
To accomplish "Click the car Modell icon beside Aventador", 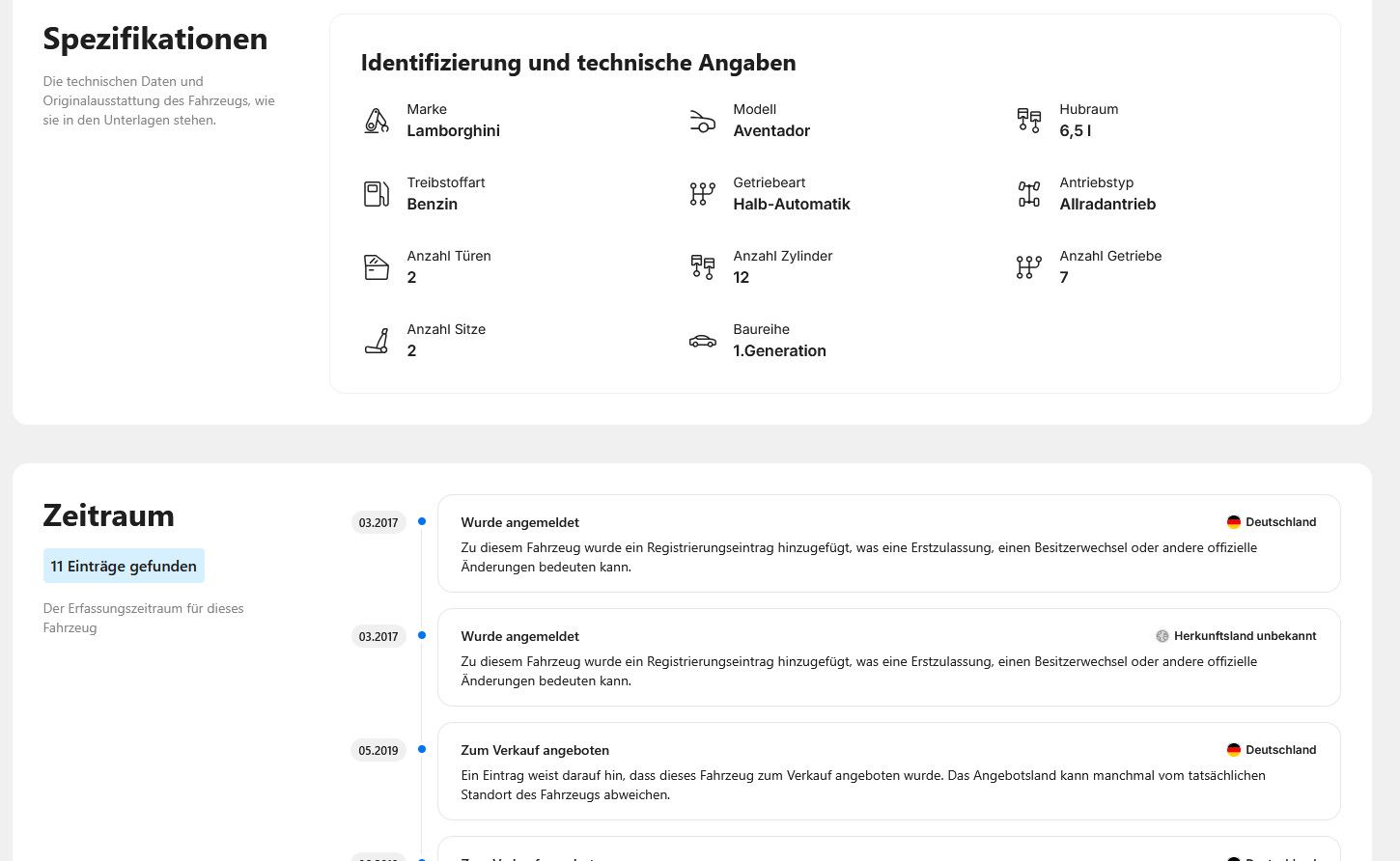I will pyautogui.click(x=703, y=121).
